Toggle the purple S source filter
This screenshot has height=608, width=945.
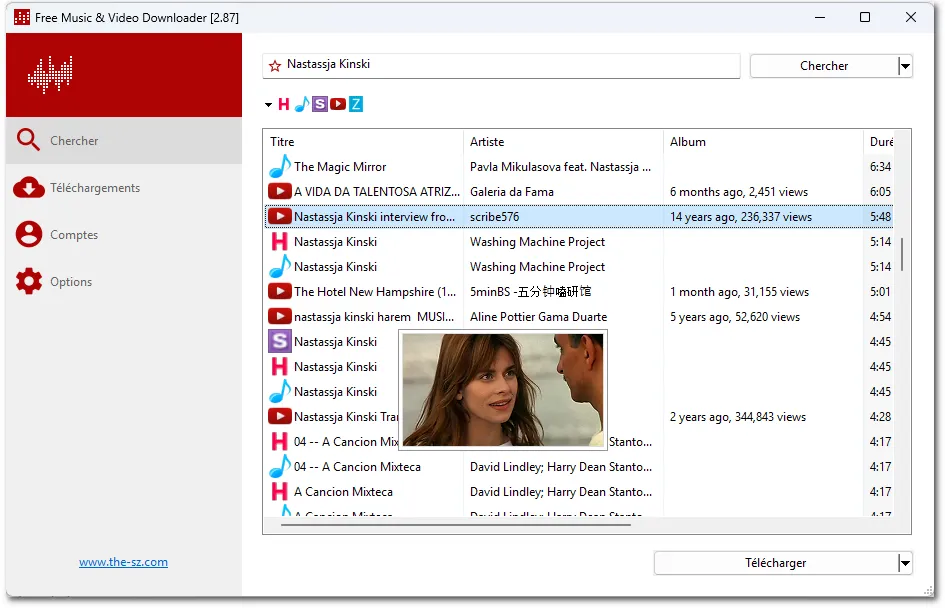pos(320,104)
